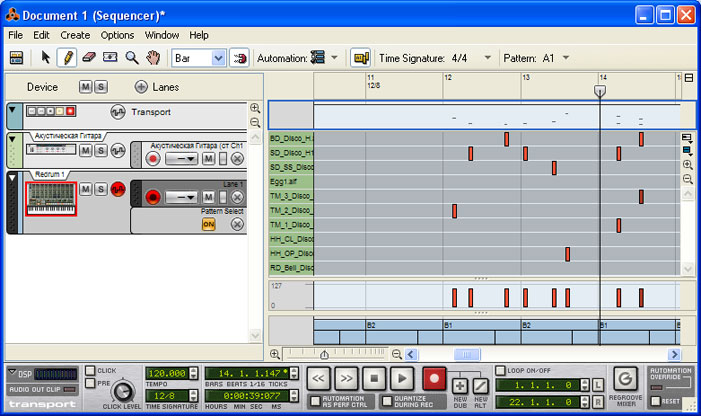701x416 pixels.
Task: Toggle Pattern Select ON button
Action: click(208, 224)
